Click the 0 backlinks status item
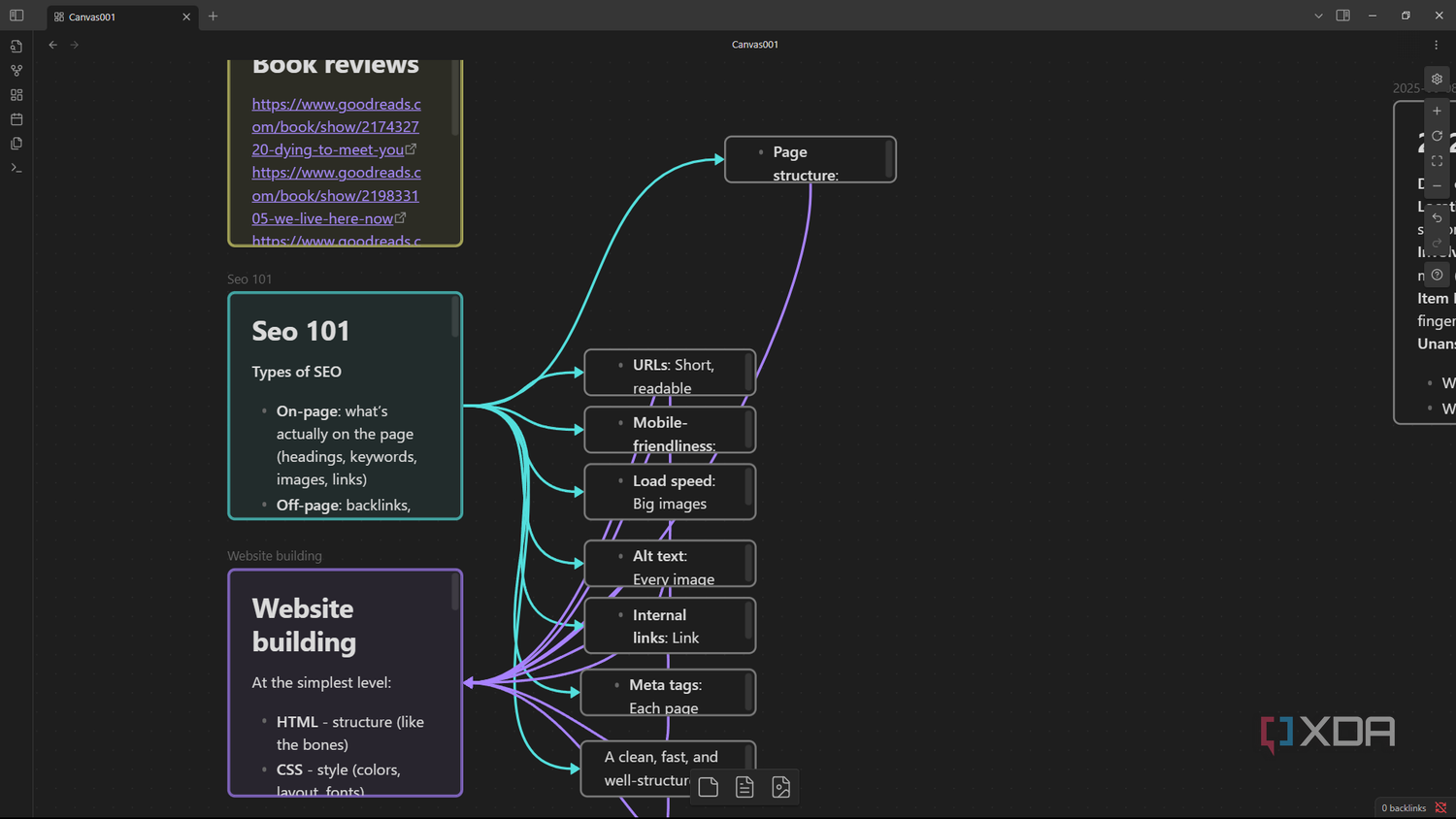 (1404, 808)
